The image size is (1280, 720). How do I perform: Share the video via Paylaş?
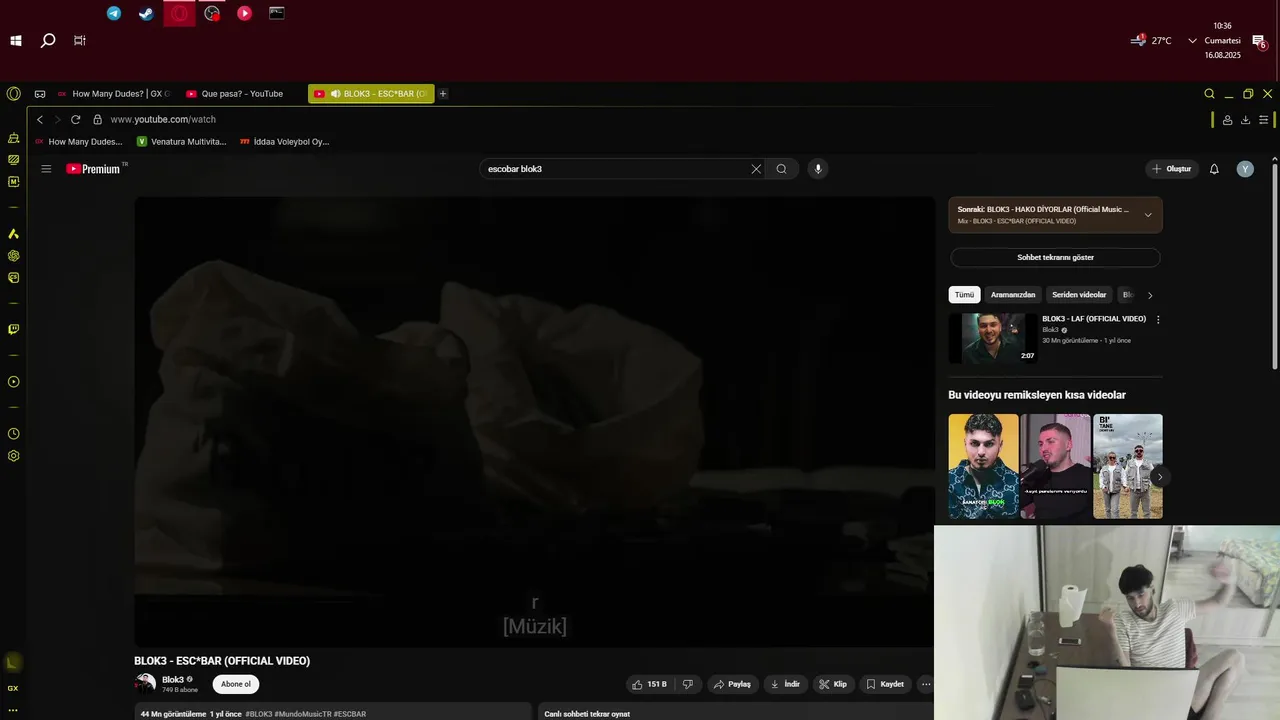coord(731,684)
